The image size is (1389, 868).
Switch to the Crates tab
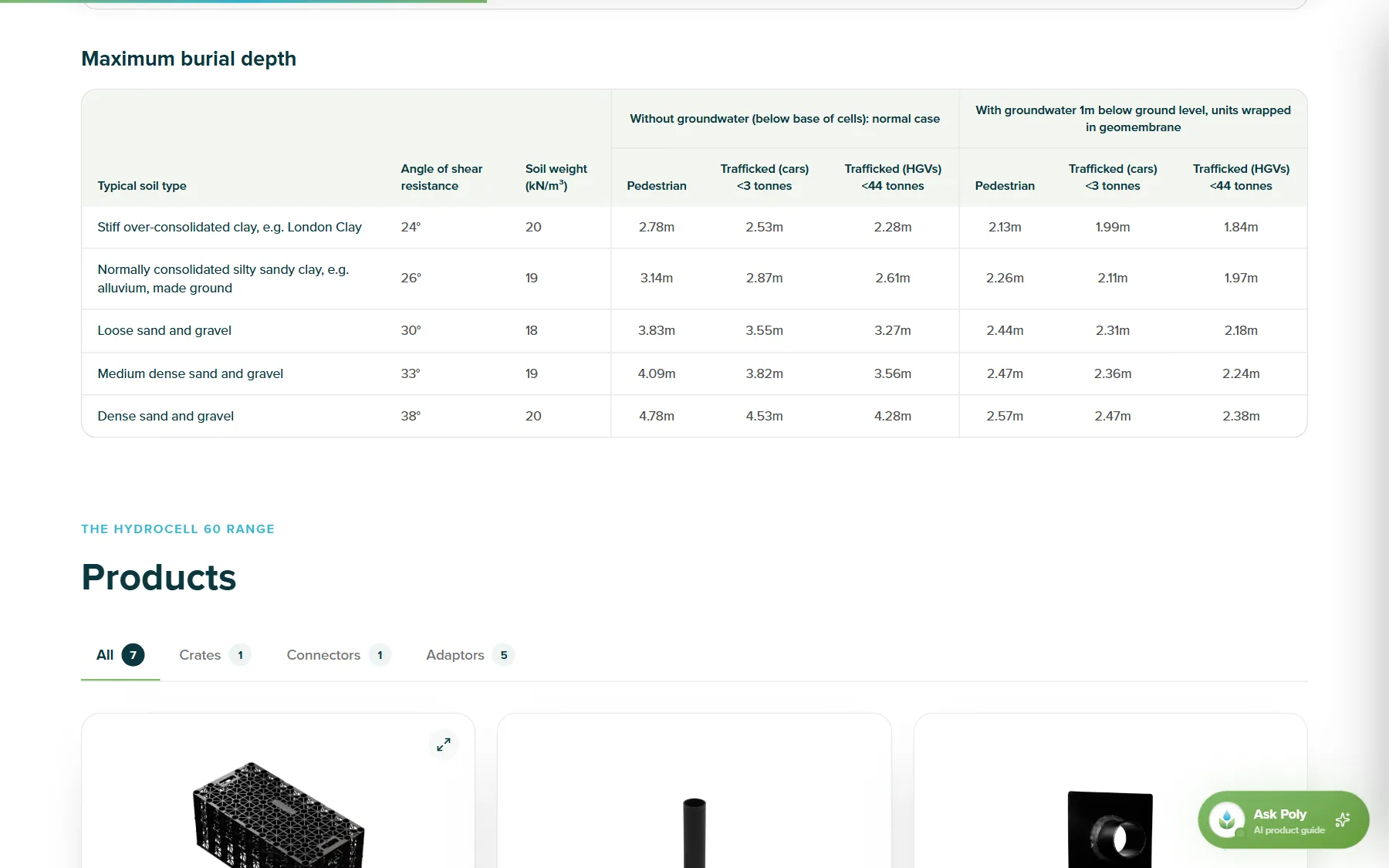coord(215,655)
